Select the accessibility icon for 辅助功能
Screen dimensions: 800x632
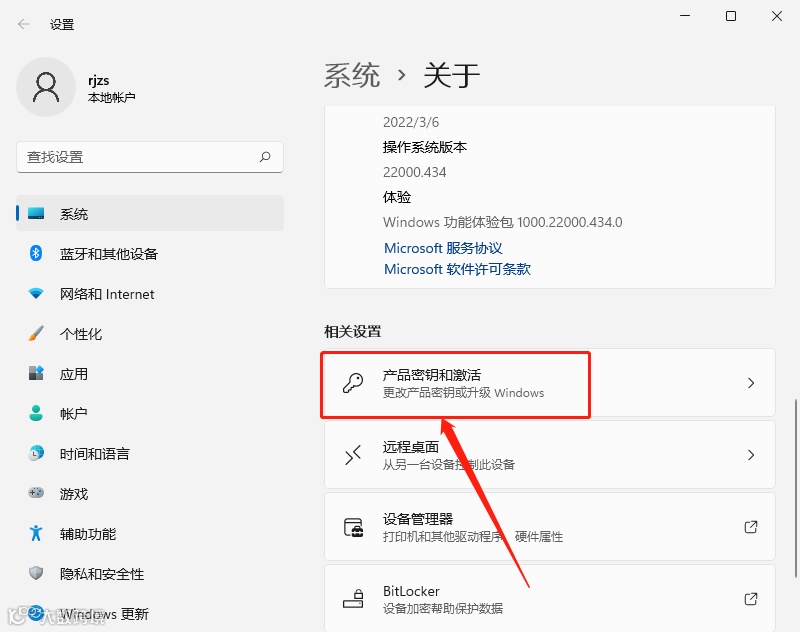tap(36, 533)
